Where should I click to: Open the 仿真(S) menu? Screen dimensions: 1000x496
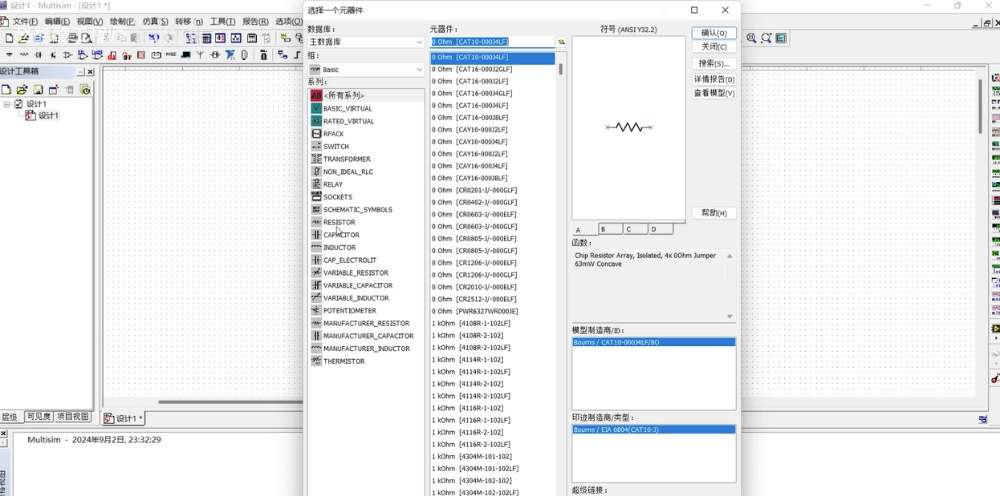[x=156, y=21]
